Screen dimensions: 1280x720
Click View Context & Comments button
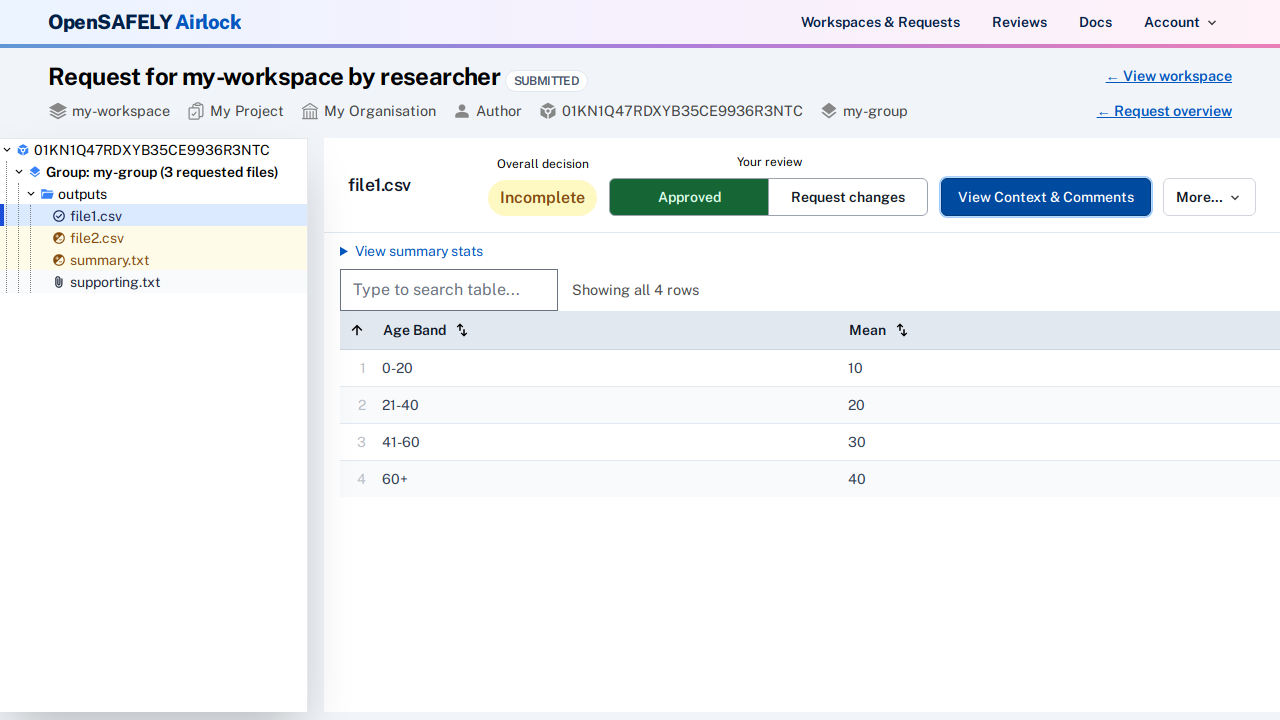[1046, 197]
